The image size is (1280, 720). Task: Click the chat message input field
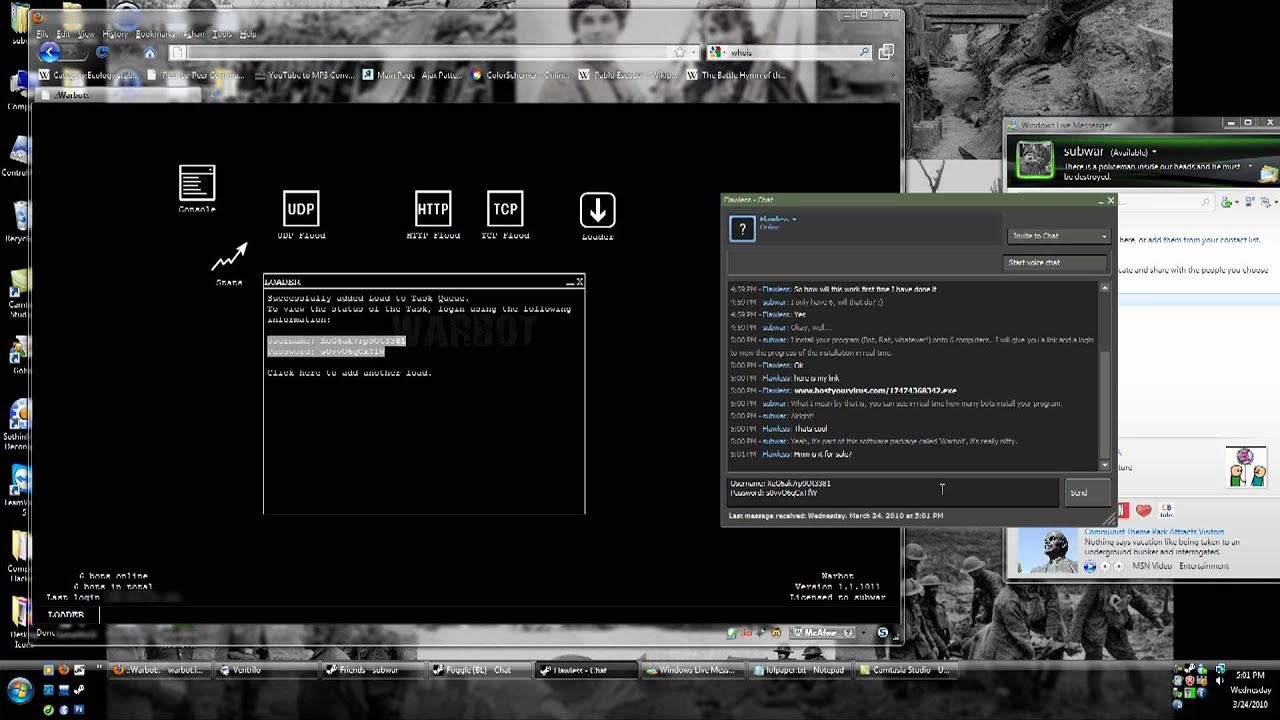pyautogui.click(x=892, y=492)
